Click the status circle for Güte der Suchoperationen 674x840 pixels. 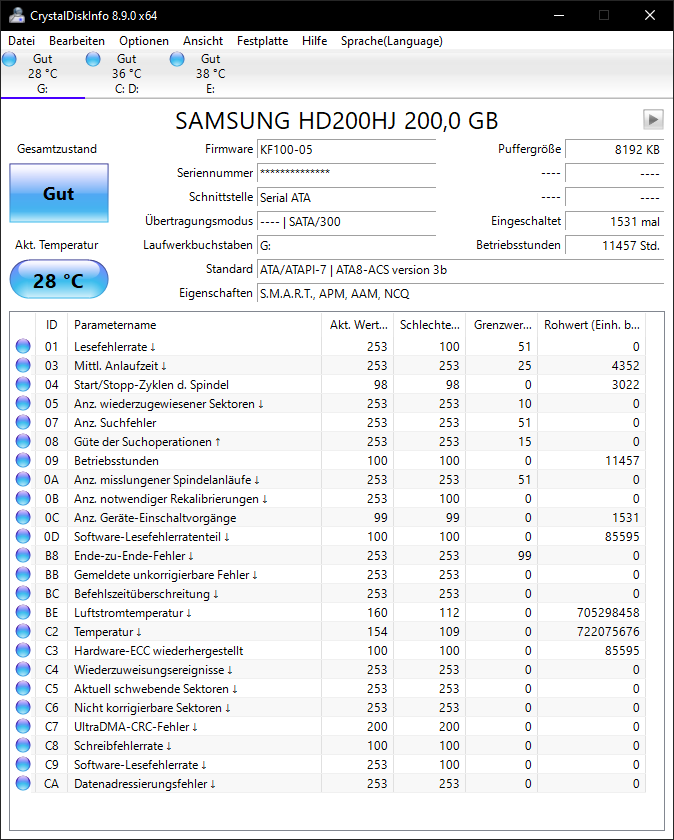point(23,441)
